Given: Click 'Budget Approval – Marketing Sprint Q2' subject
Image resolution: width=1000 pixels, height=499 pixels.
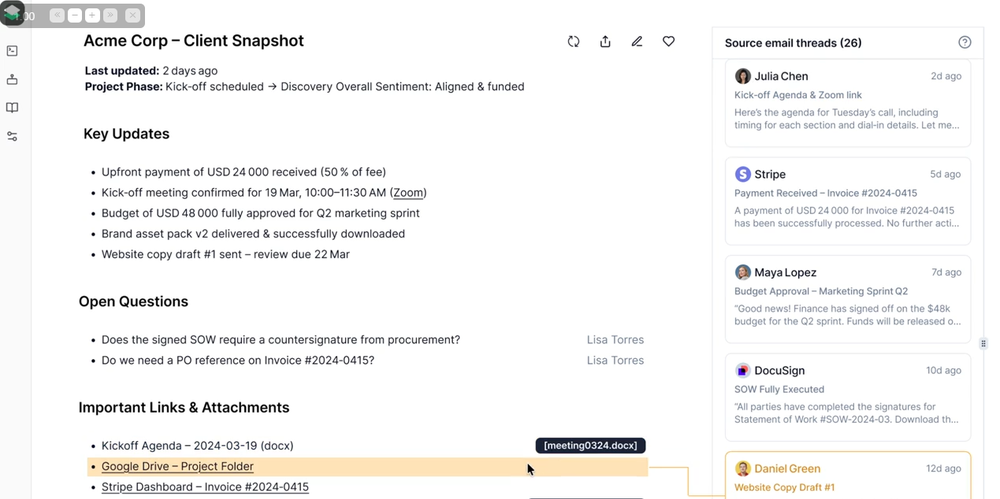Looking at the screenshot, I should coord(821,291).
